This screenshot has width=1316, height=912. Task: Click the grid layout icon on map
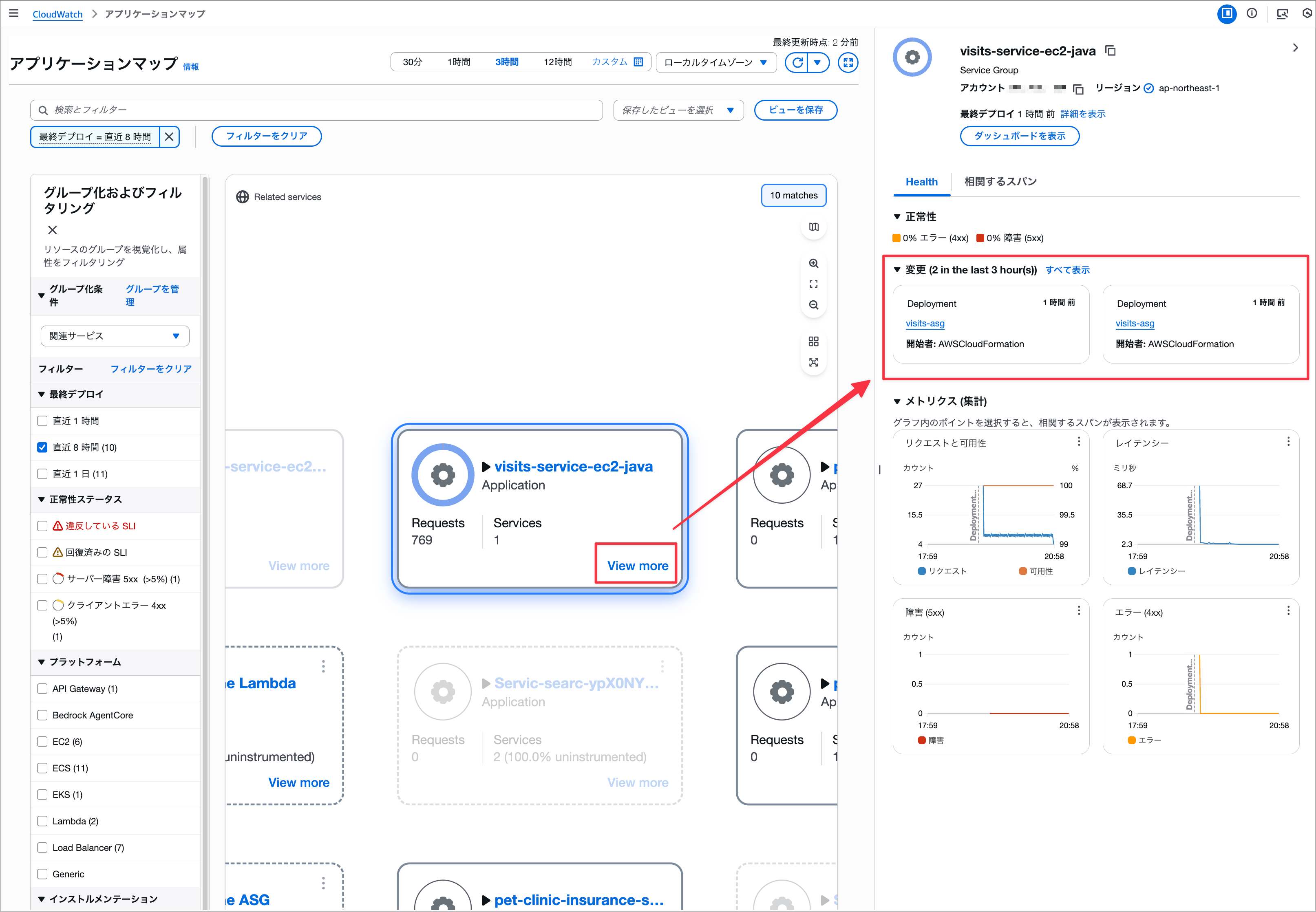[813, 342]
